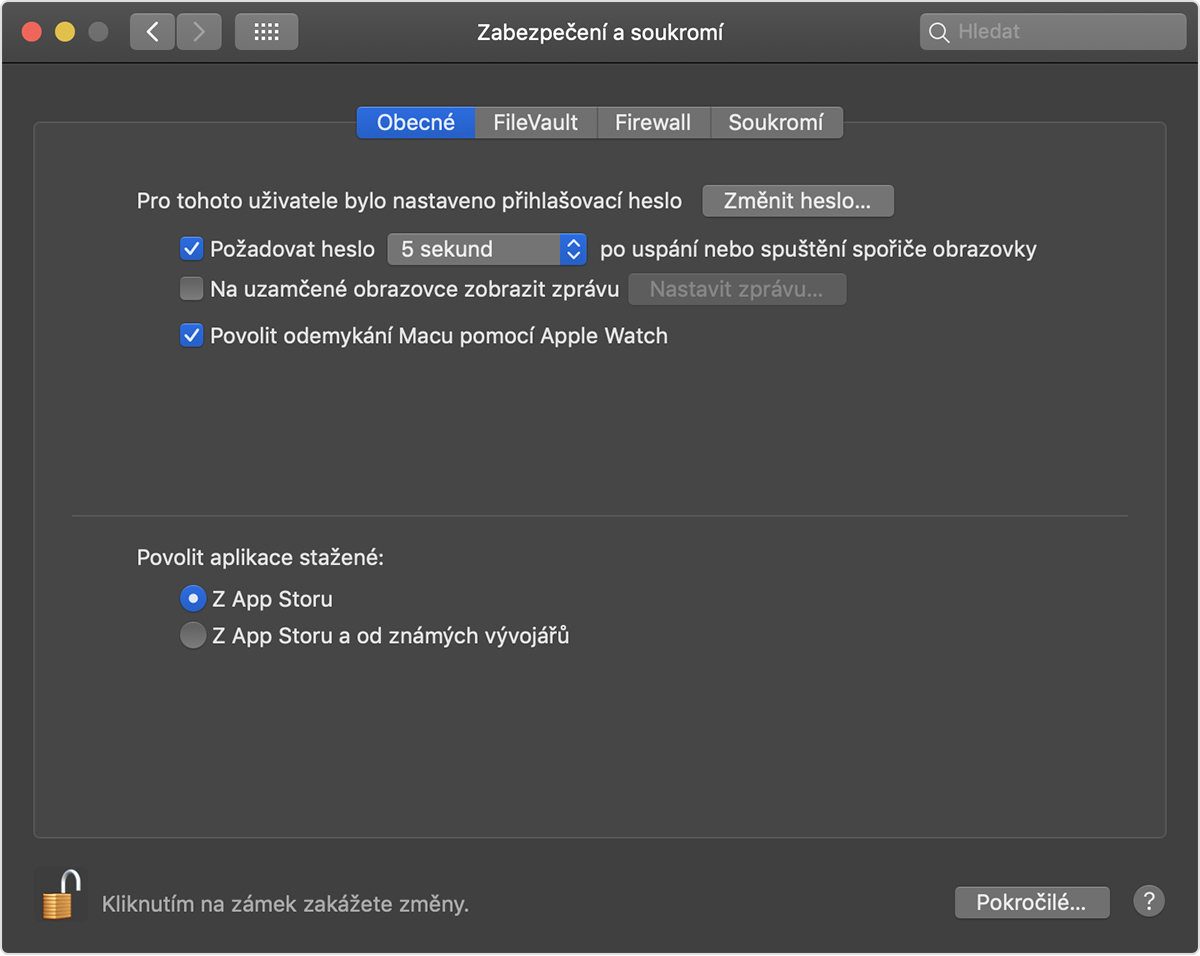Click the red close window button
Screen dimensions: 1200x956
coord(32,32)
